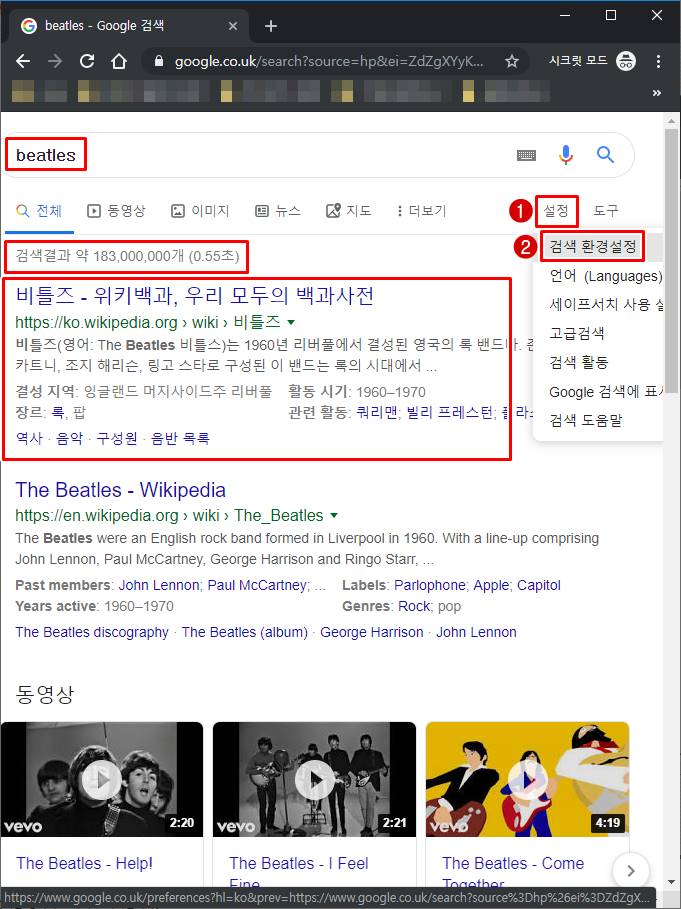Viewport: 681px width, 909px height.
Task: Play the I Feel Fine thumbnail
Action: [315, 779]
